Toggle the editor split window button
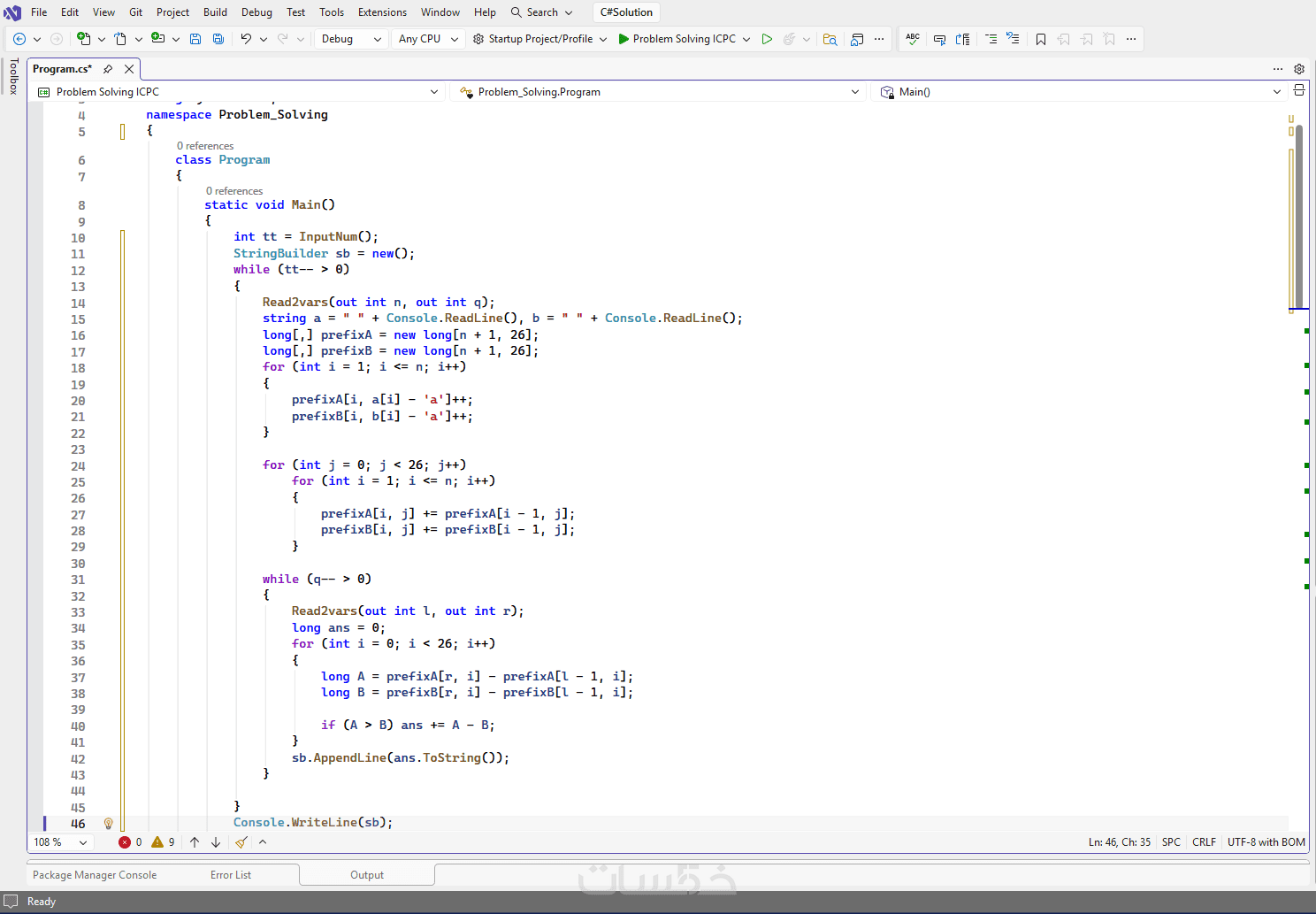1316x914 pixels. tap(1298, 91)
